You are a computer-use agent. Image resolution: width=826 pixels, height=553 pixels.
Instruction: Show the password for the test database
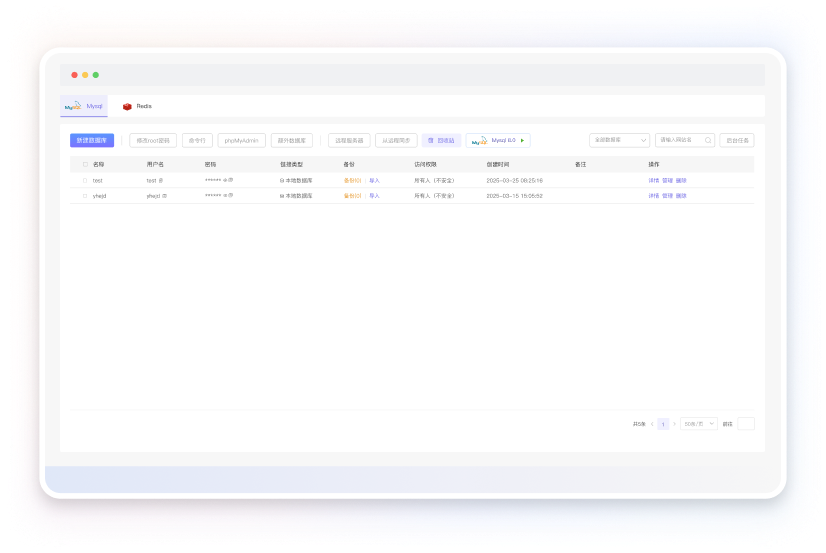coord(225,180)
